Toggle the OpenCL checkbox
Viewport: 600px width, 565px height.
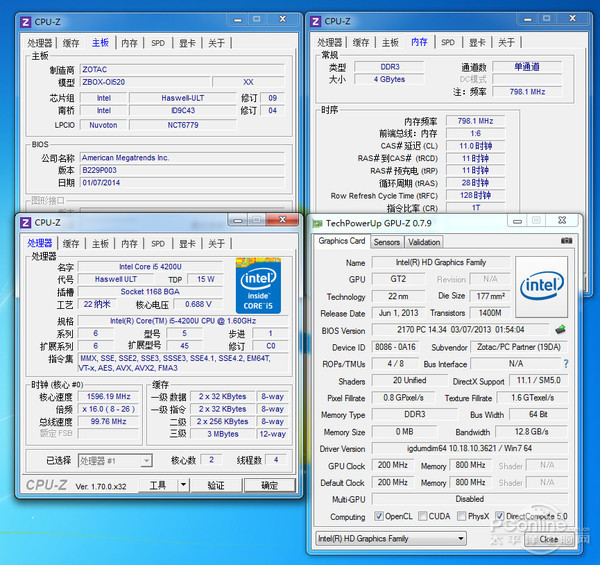coord(378,517)
